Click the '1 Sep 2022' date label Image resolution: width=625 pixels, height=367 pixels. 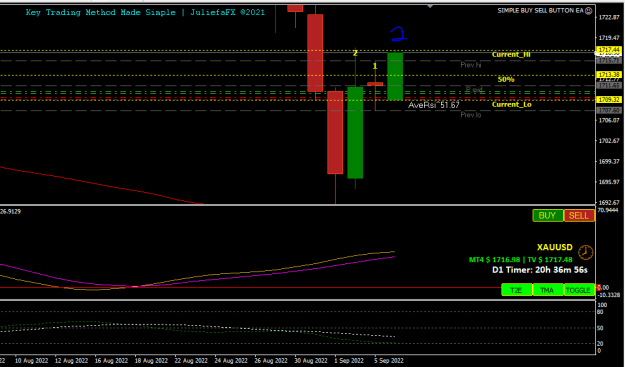349,361
